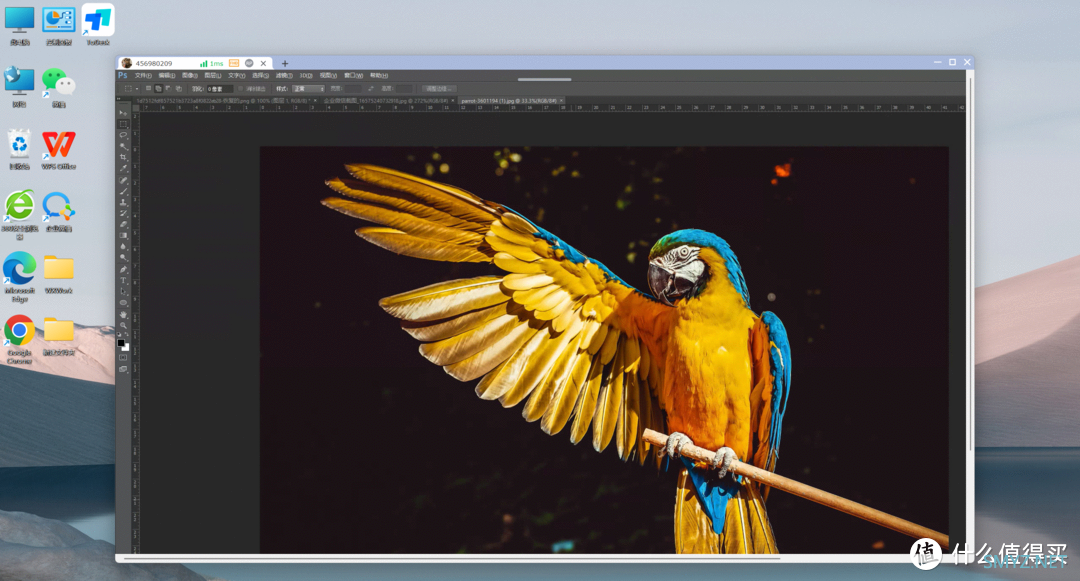Select the Pen tool
Viewport: 1080px width, 581px height.
point(123,269)
